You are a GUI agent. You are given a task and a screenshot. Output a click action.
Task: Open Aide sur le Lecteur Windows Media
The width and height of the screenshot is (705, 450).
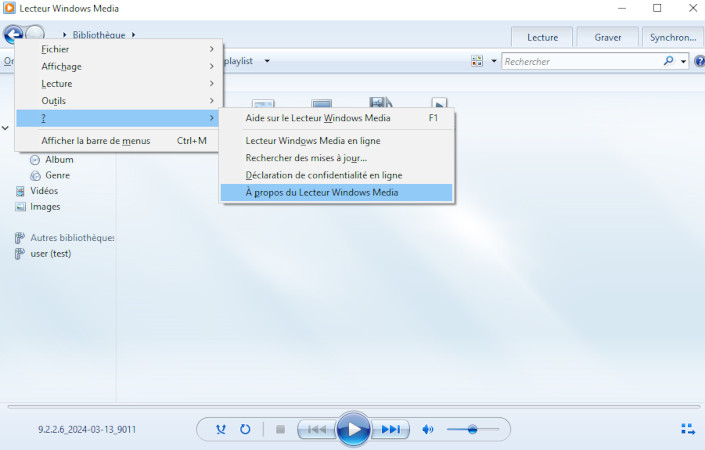[336, 118]
